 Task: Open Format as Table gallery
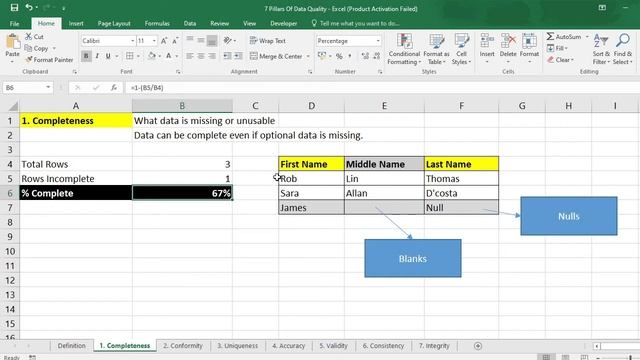[x=436, y=49]
